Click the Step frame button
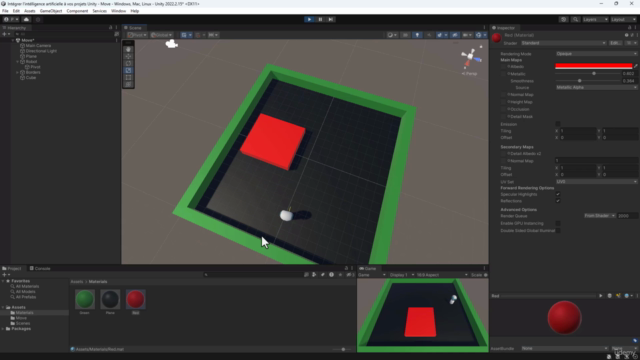 click(x=331, y=19)
